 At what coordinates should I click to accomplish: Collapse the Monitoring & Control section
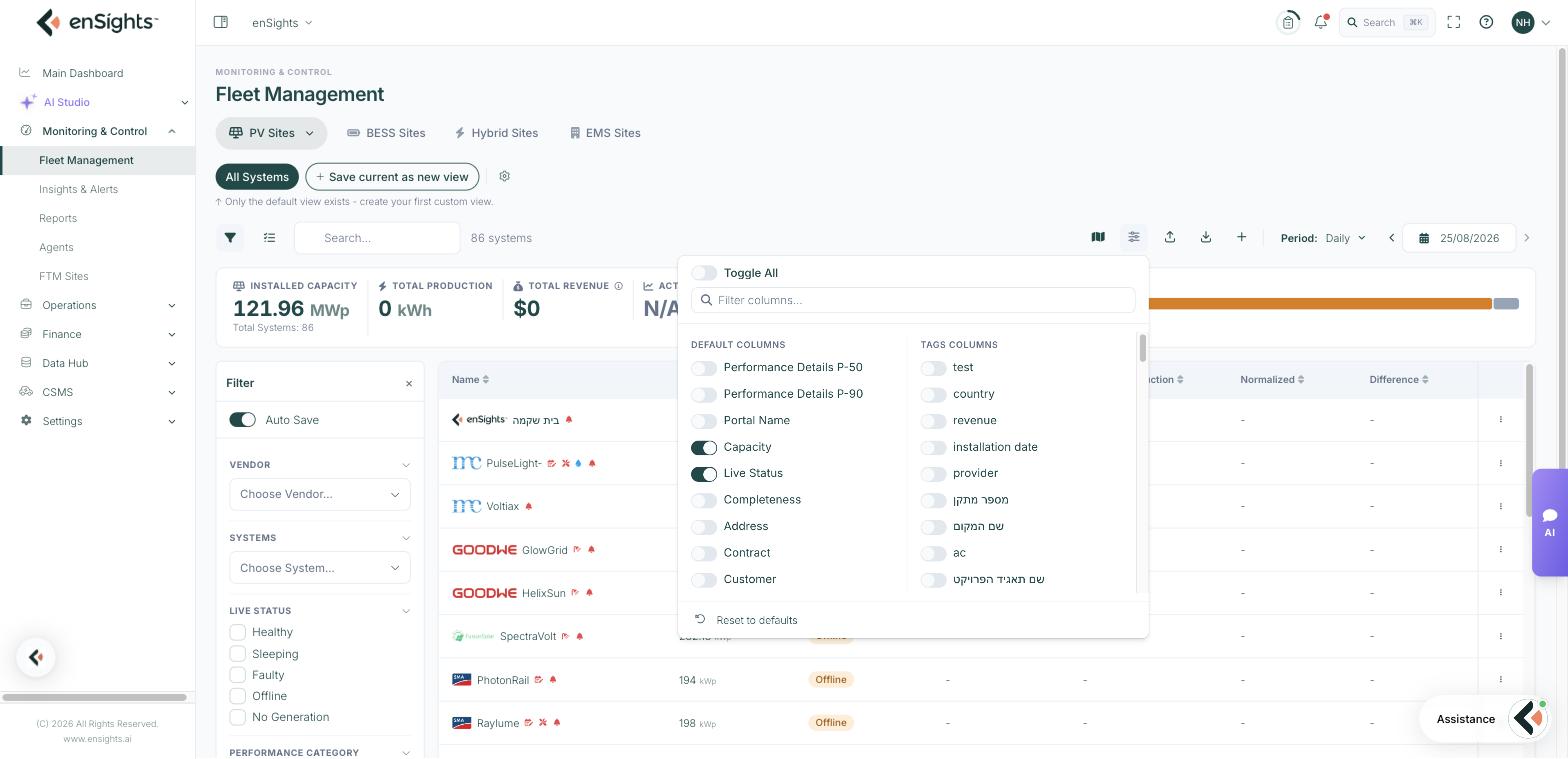coord(98,131)
